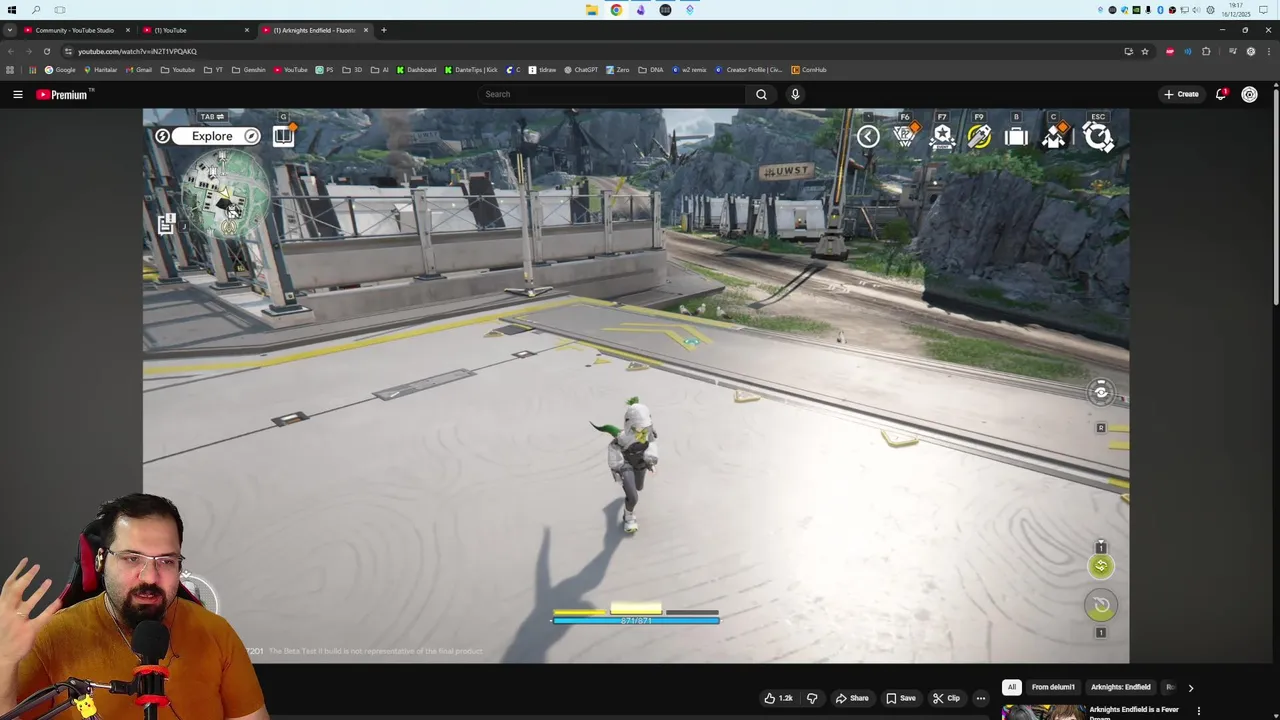Click the yellow in-game skill button
1280x720 pixels.
click(1101, 566)
